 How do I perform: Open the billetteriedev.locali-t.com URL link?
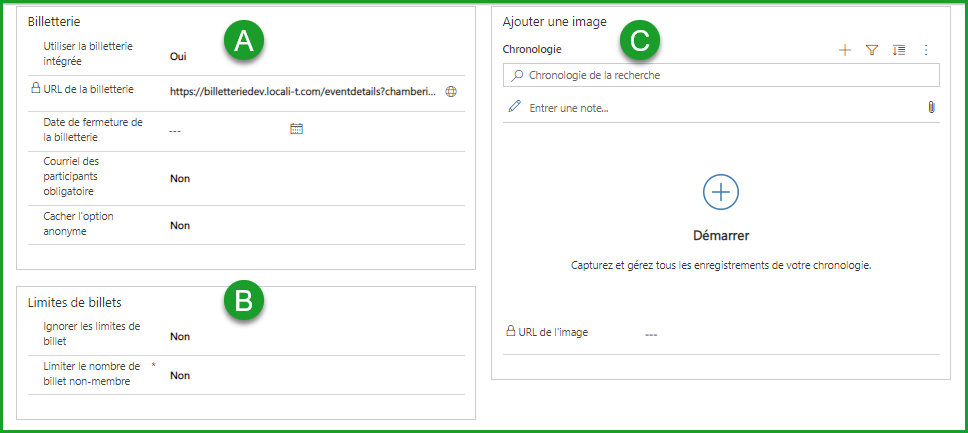(x=303, y=91)
